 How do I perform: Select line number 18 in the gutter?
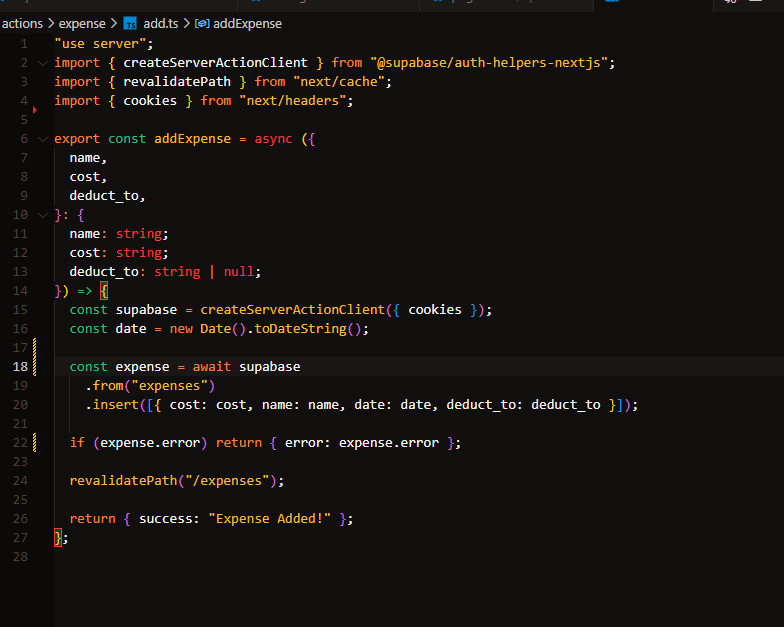pyautogui.click(x=20, y=366)
